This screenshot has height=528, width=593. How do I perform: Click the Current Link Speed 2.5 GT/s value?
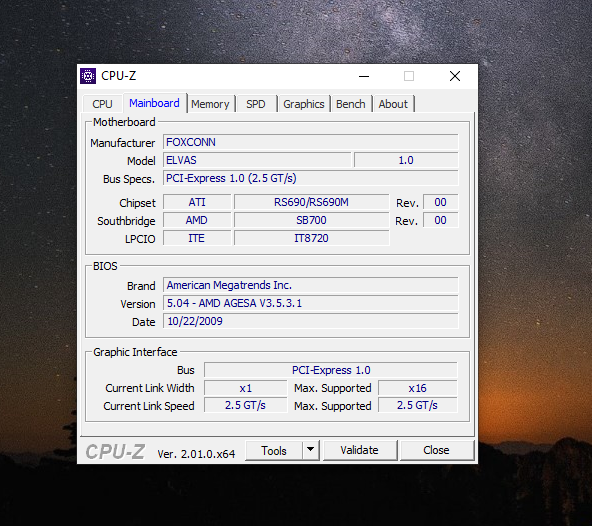245,405
